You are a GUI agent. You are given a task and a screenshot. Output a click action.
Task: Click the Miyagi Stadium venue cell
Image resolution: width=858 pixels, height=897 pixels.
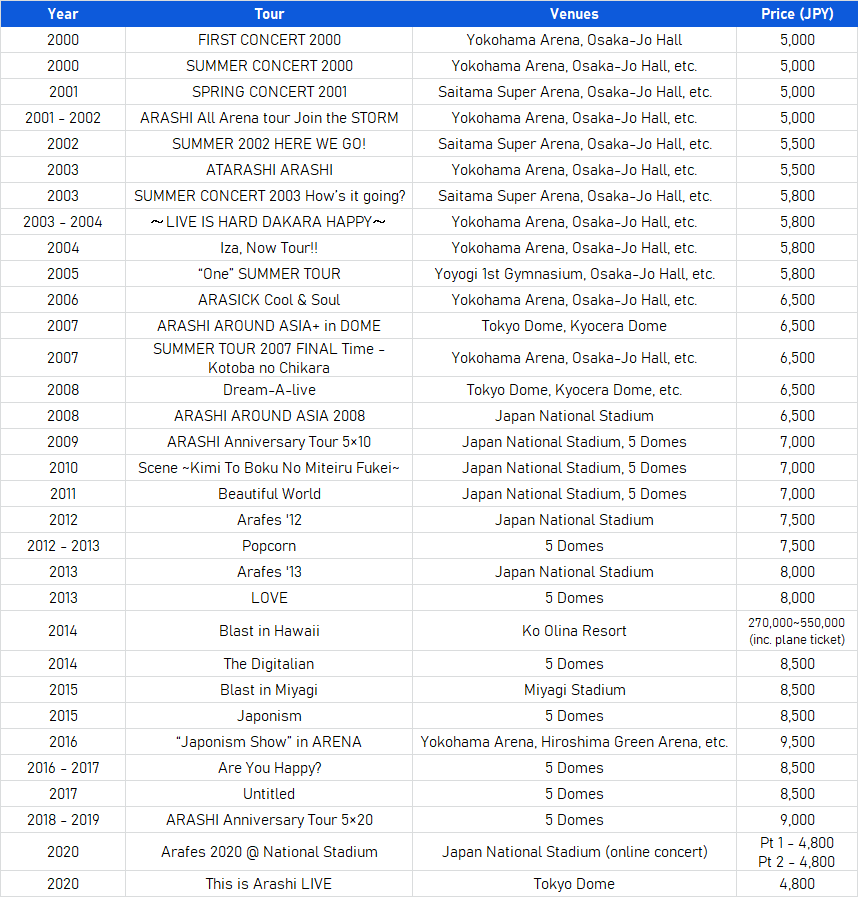pos(574,690)
